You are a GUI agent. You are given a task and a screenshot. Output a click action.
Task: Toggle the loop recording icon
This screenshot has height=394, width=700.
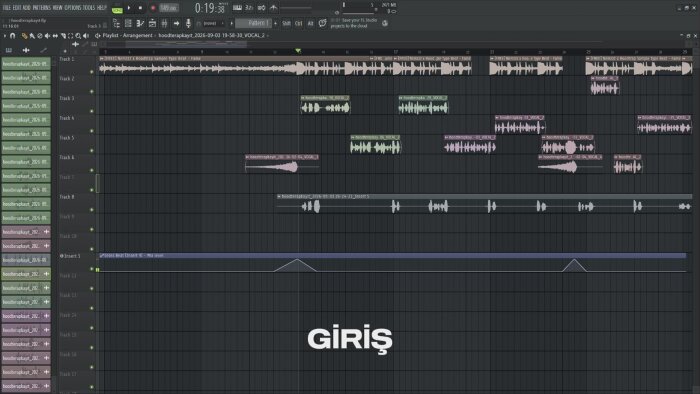(261, 8)
